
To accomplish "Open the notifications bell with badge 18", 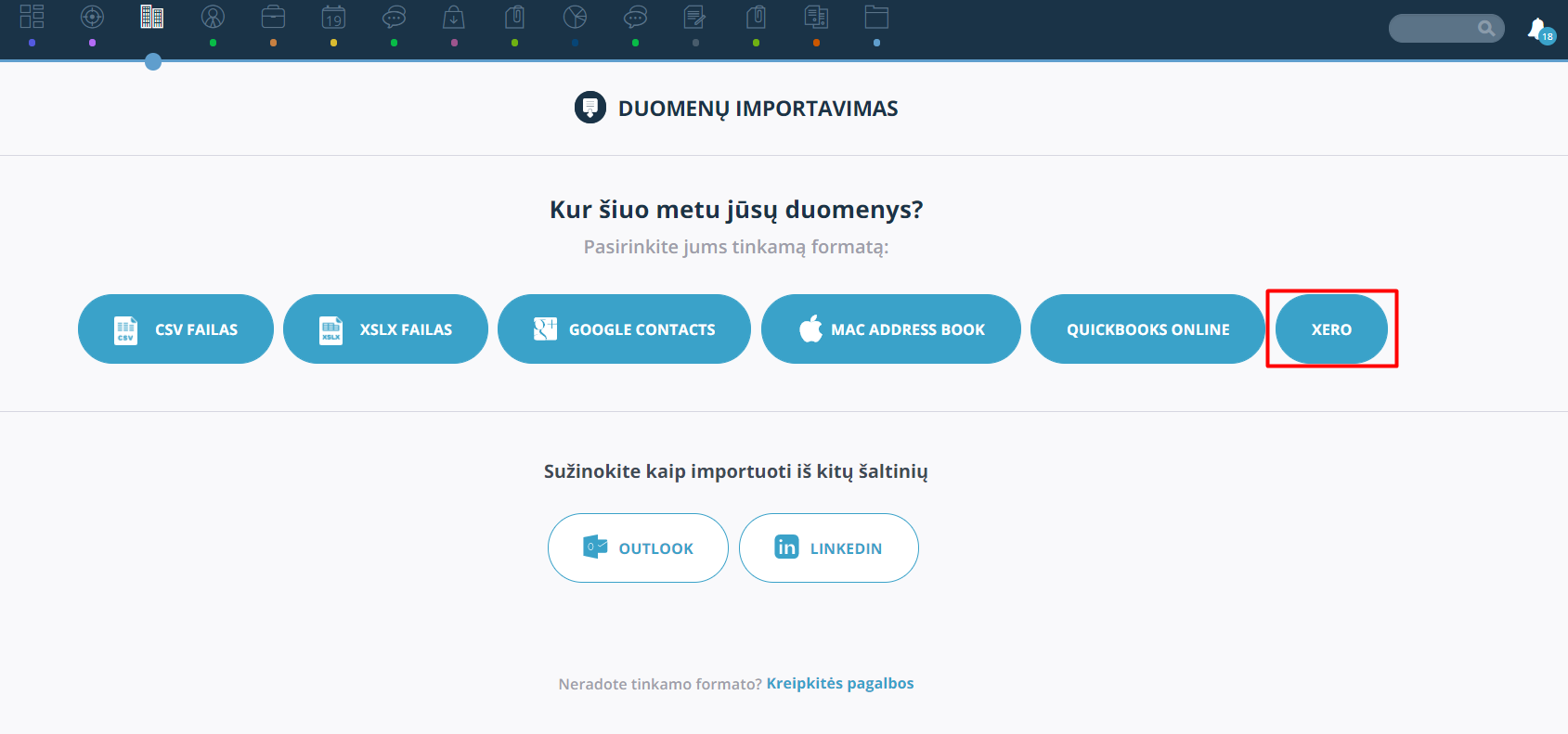I will coord(1541,31).
